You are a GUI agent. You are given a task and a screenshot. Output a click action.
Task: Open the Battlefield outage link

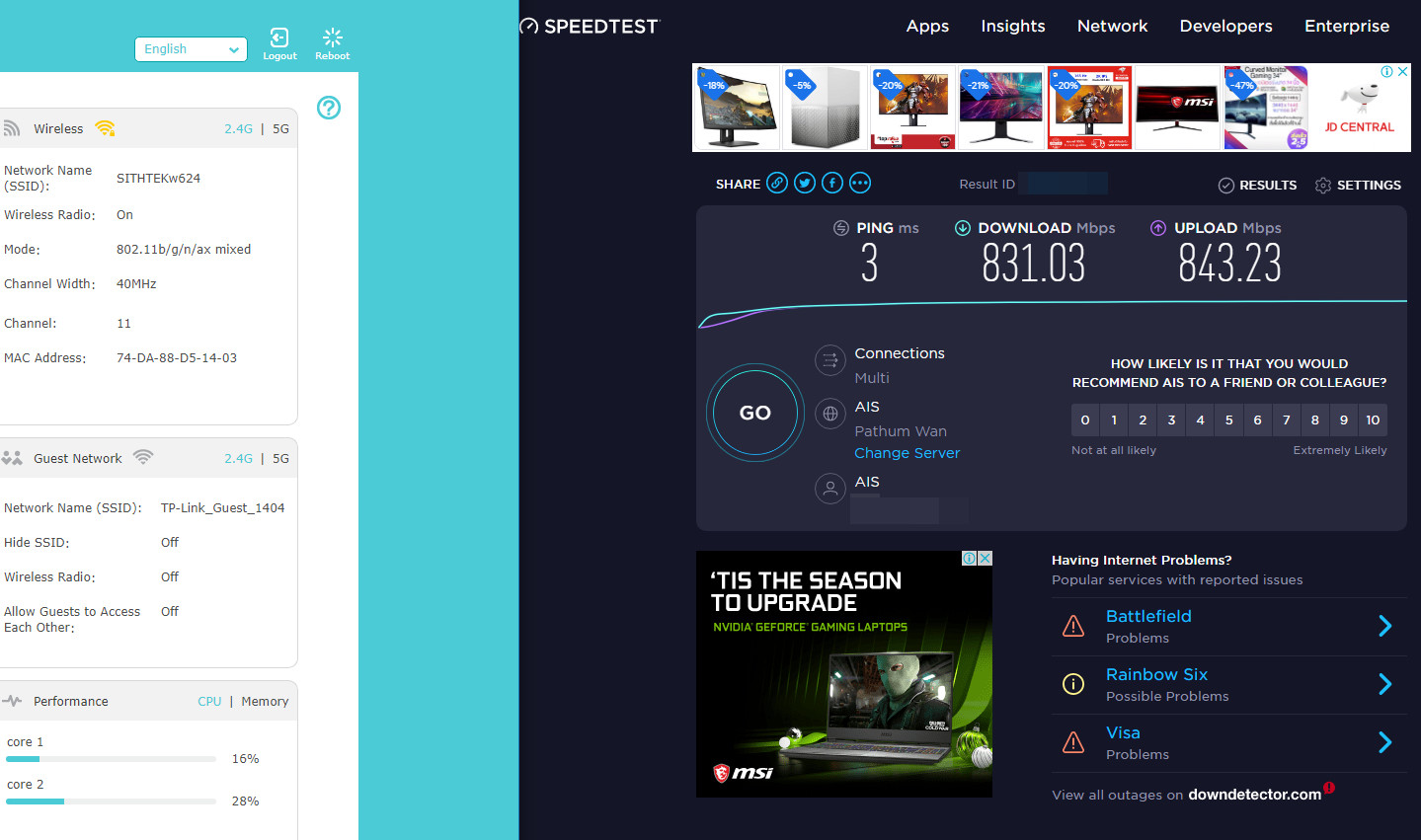coord(1148,616)
